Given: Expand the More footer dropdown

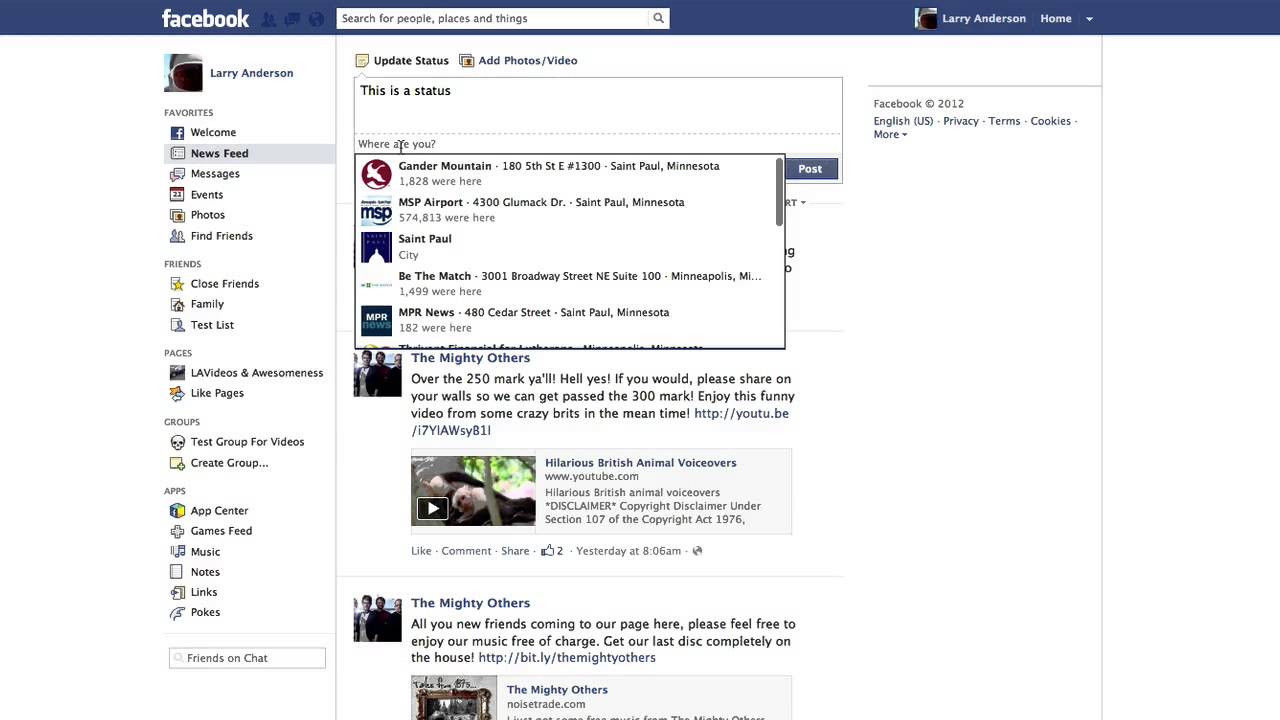Looking at the screenshot, I should (890, 135).
